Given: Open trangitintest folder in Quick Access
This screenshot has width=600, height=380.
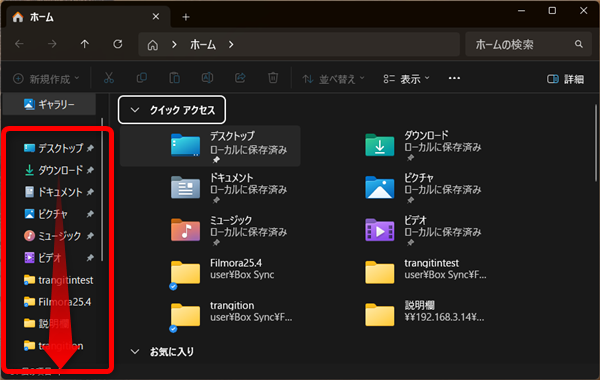Looking at the screenshot, I should (x=425, y=273).
